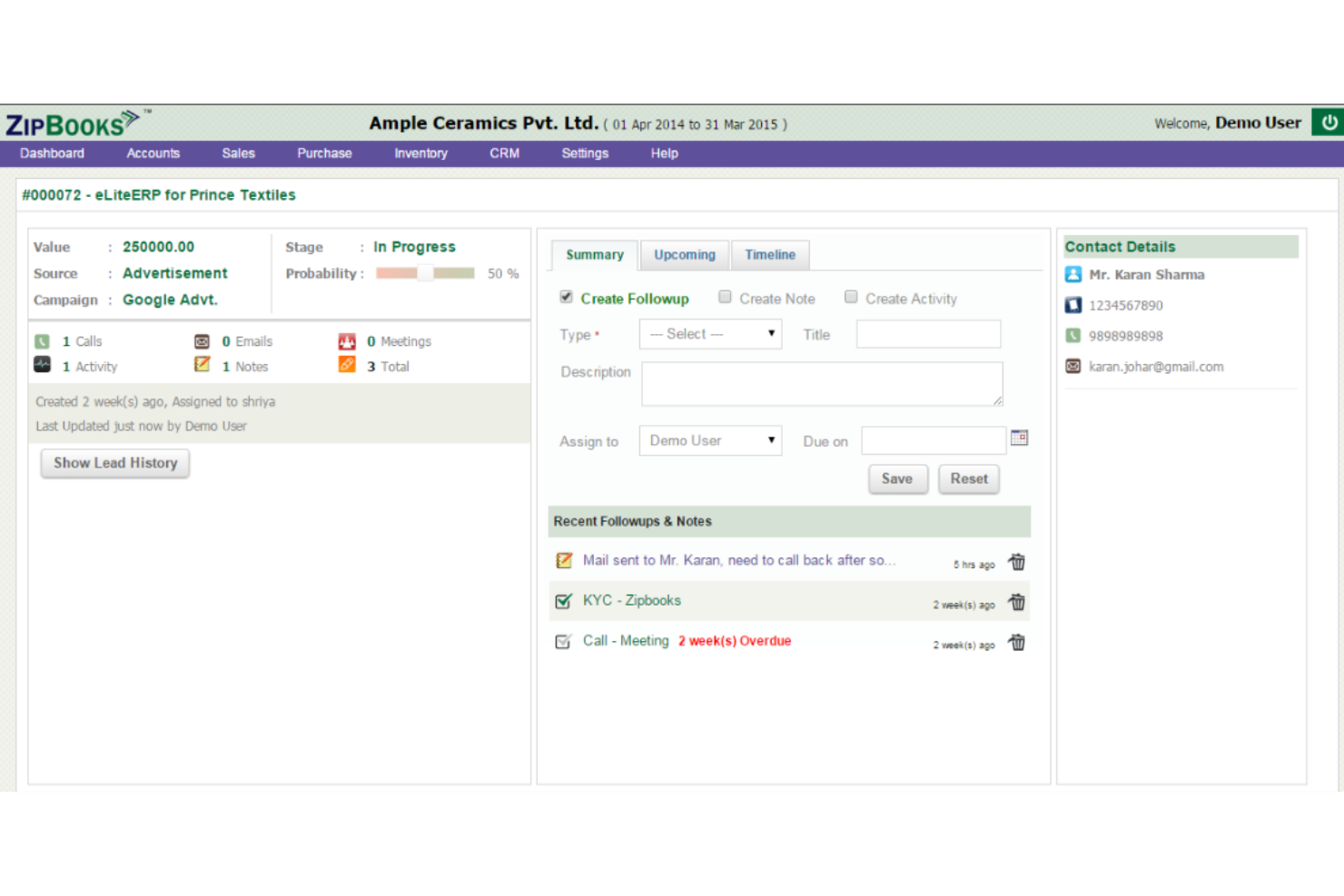Viewport: 1344px width, 896px height.
Task: Delete the Call - Meeting followup
Action: tap(1017, 642)
